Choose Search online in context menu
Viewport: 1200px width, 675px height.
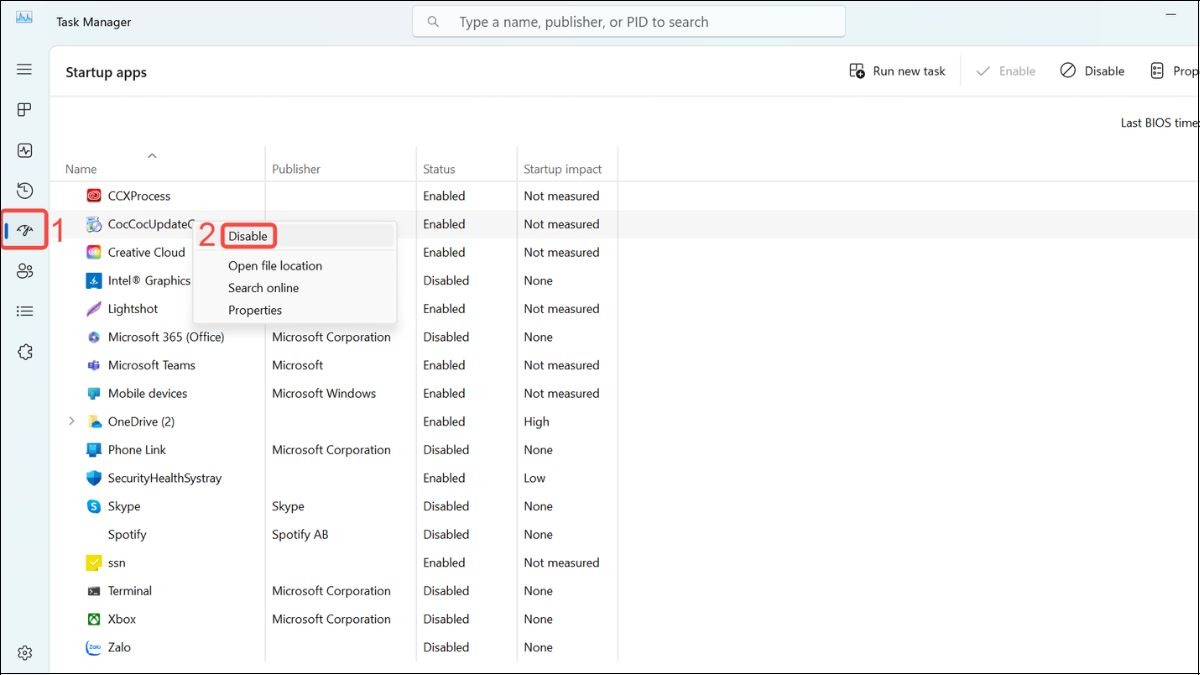point(263,288)
